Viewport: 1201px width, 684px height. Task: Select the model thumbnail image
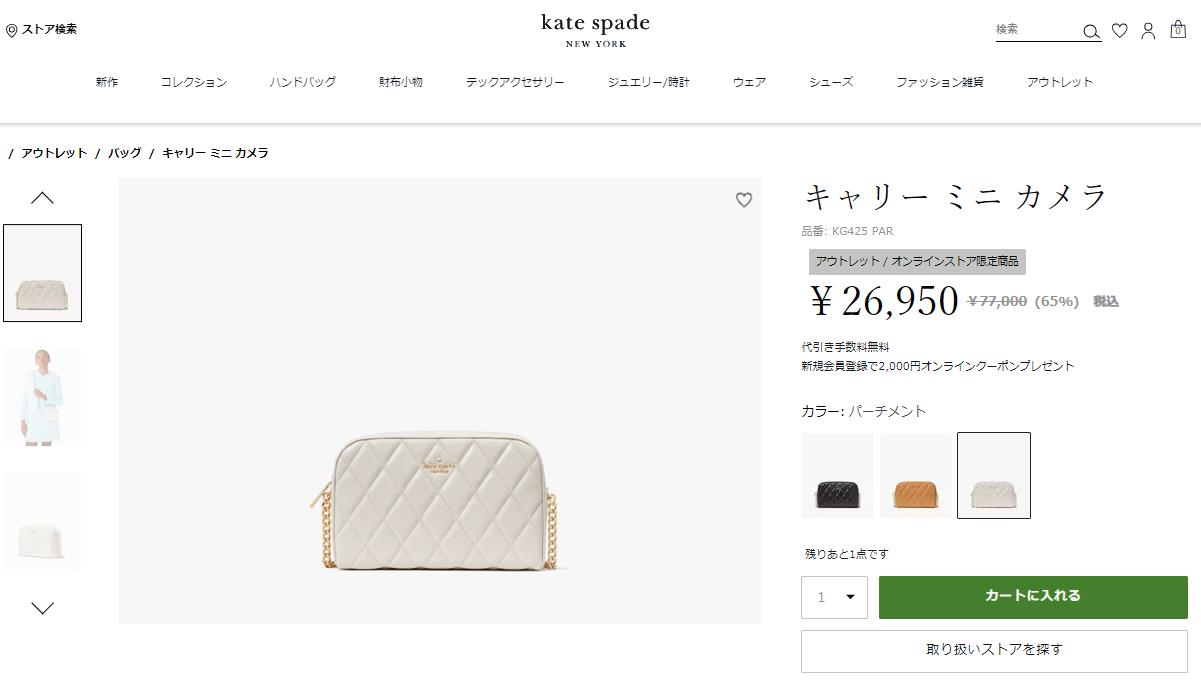42,397
